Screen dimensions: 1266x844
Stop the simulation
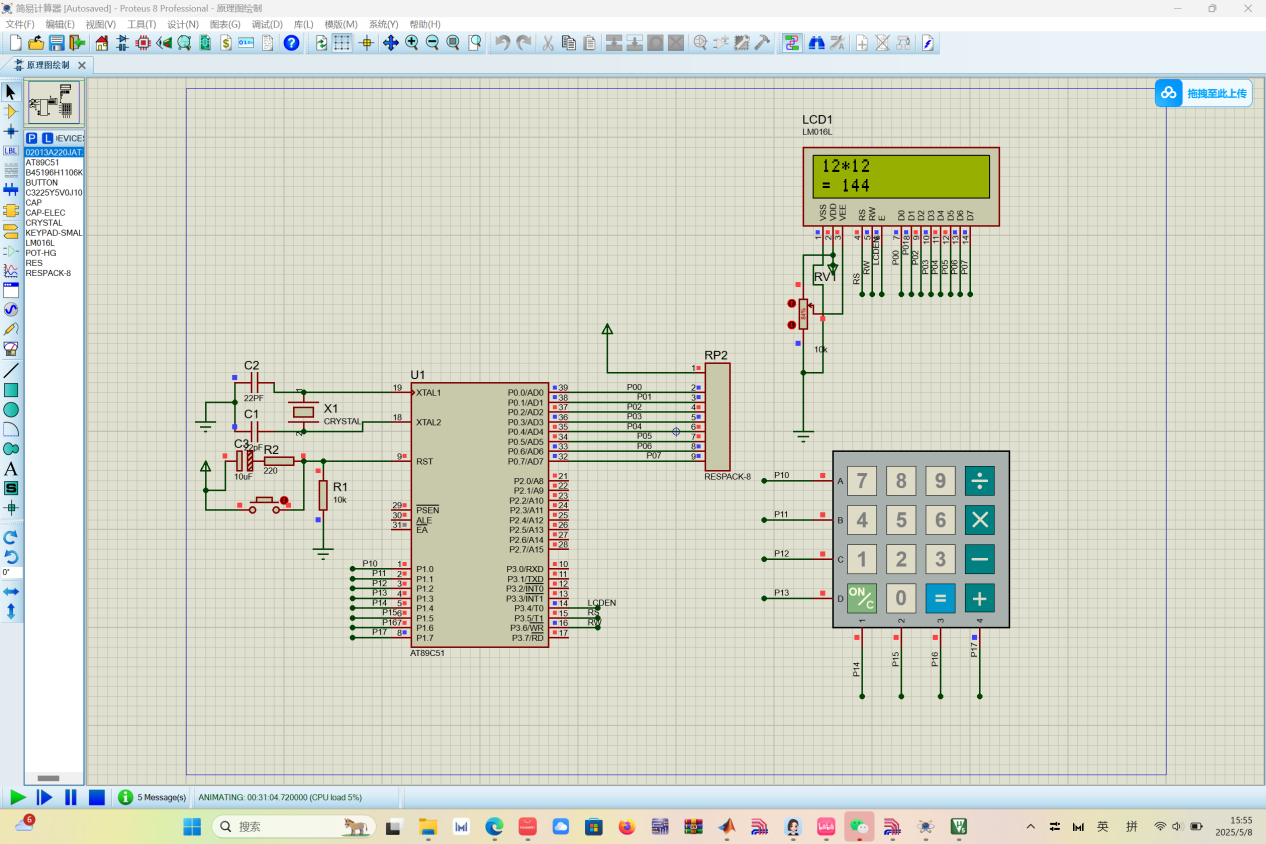click(x=97, y=797)
